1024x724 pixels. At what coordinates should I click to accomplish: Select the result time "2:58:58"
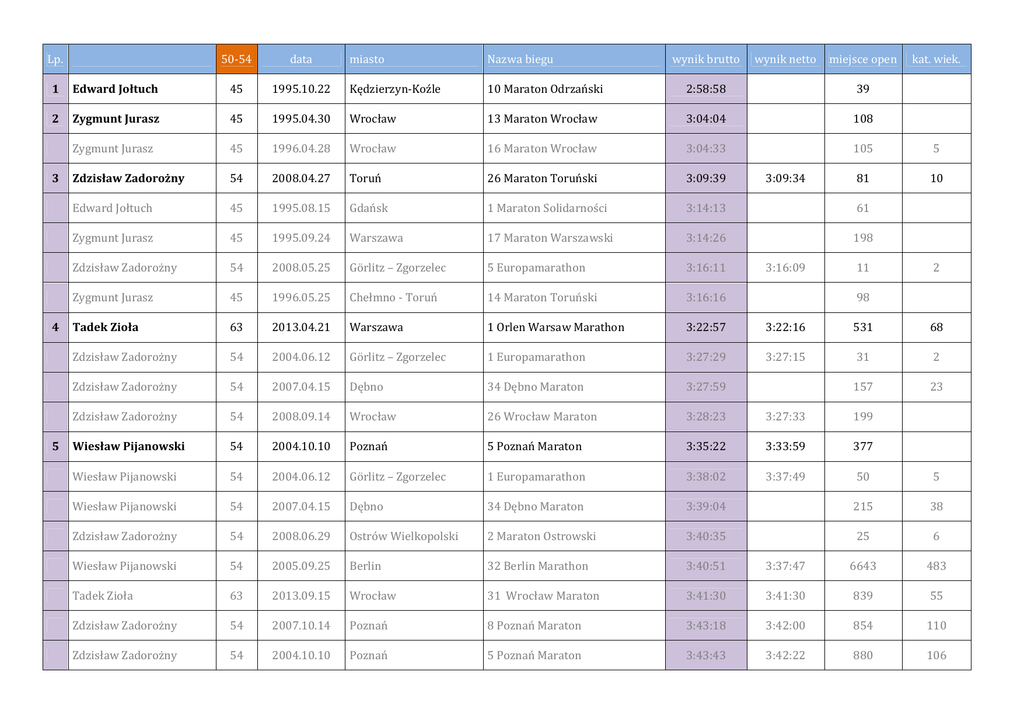(x=706, y=89)
